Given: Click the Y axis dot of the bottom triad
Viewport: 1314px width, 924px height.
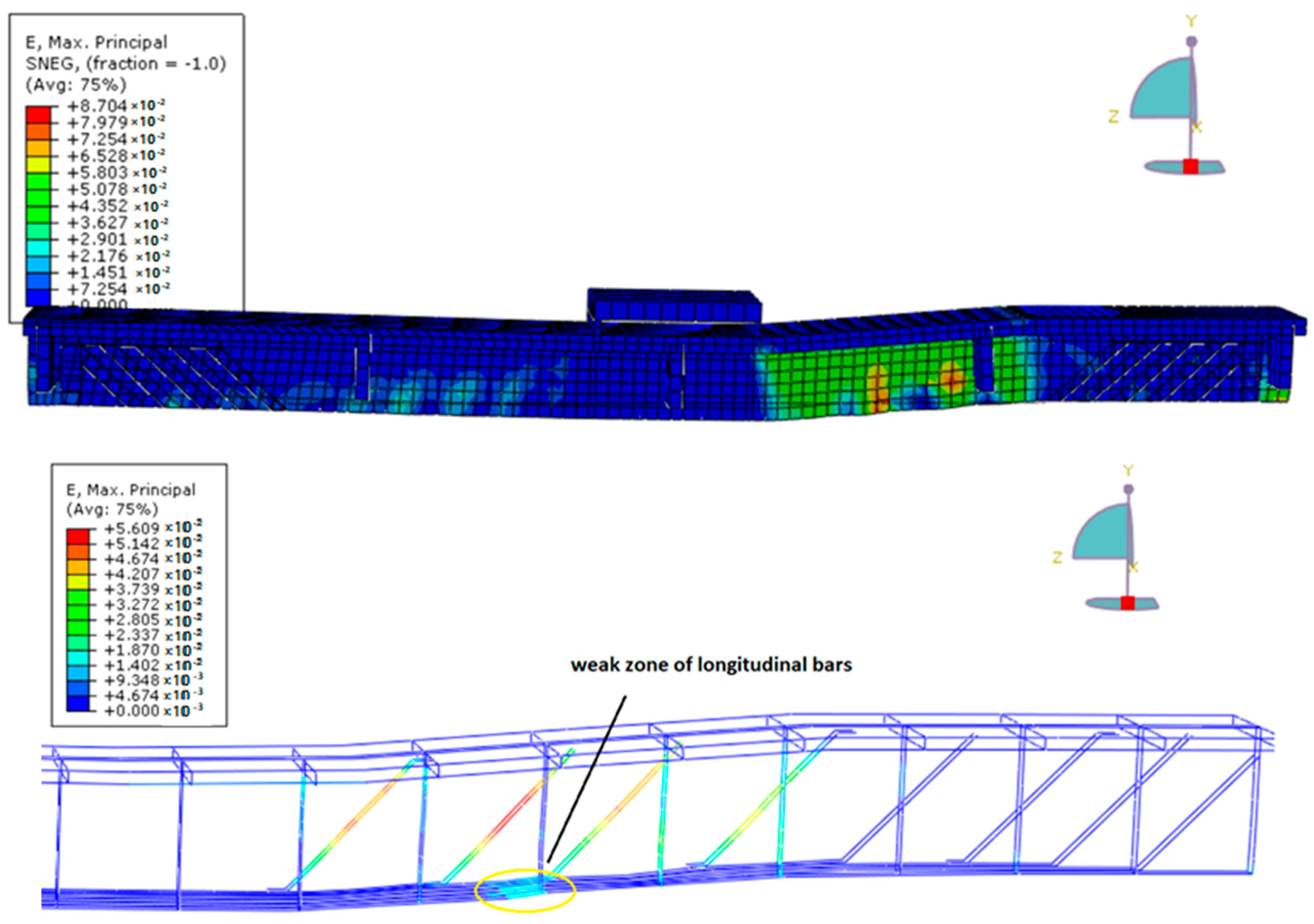Looking at the screenshot, I should pyautogui.click(x=1128, y=490).
